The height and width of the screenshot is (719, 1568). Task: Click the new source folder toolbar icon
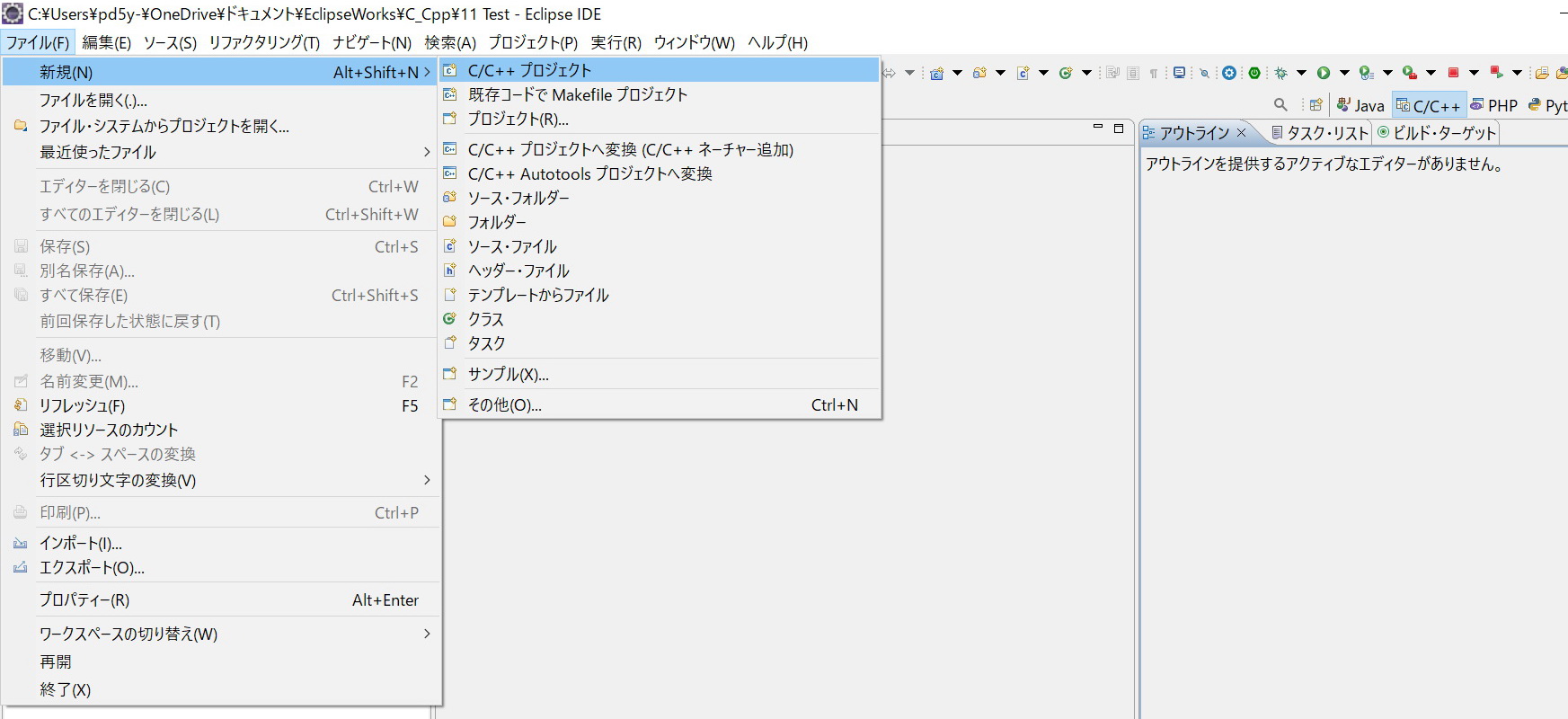point(979,73)
